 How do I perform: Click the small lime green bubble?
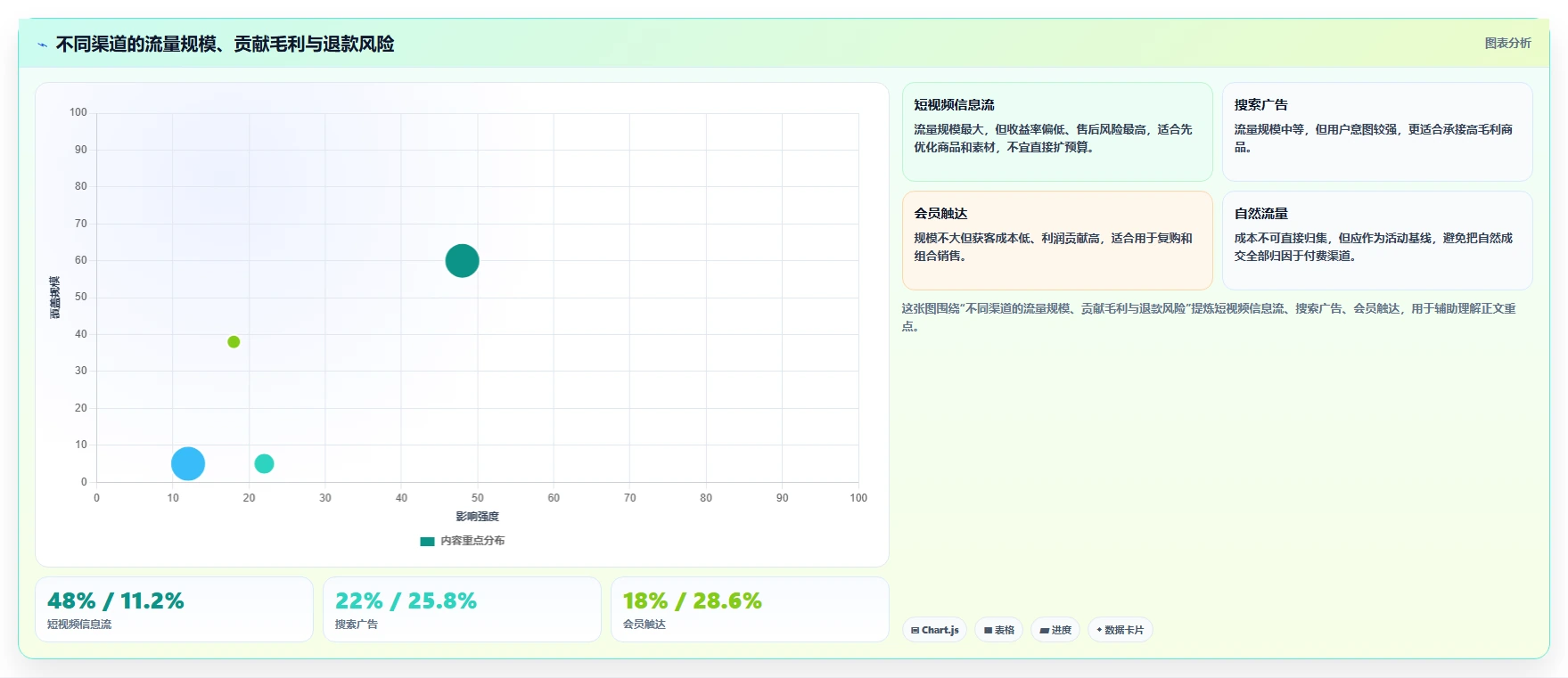[x=234, y=342]
